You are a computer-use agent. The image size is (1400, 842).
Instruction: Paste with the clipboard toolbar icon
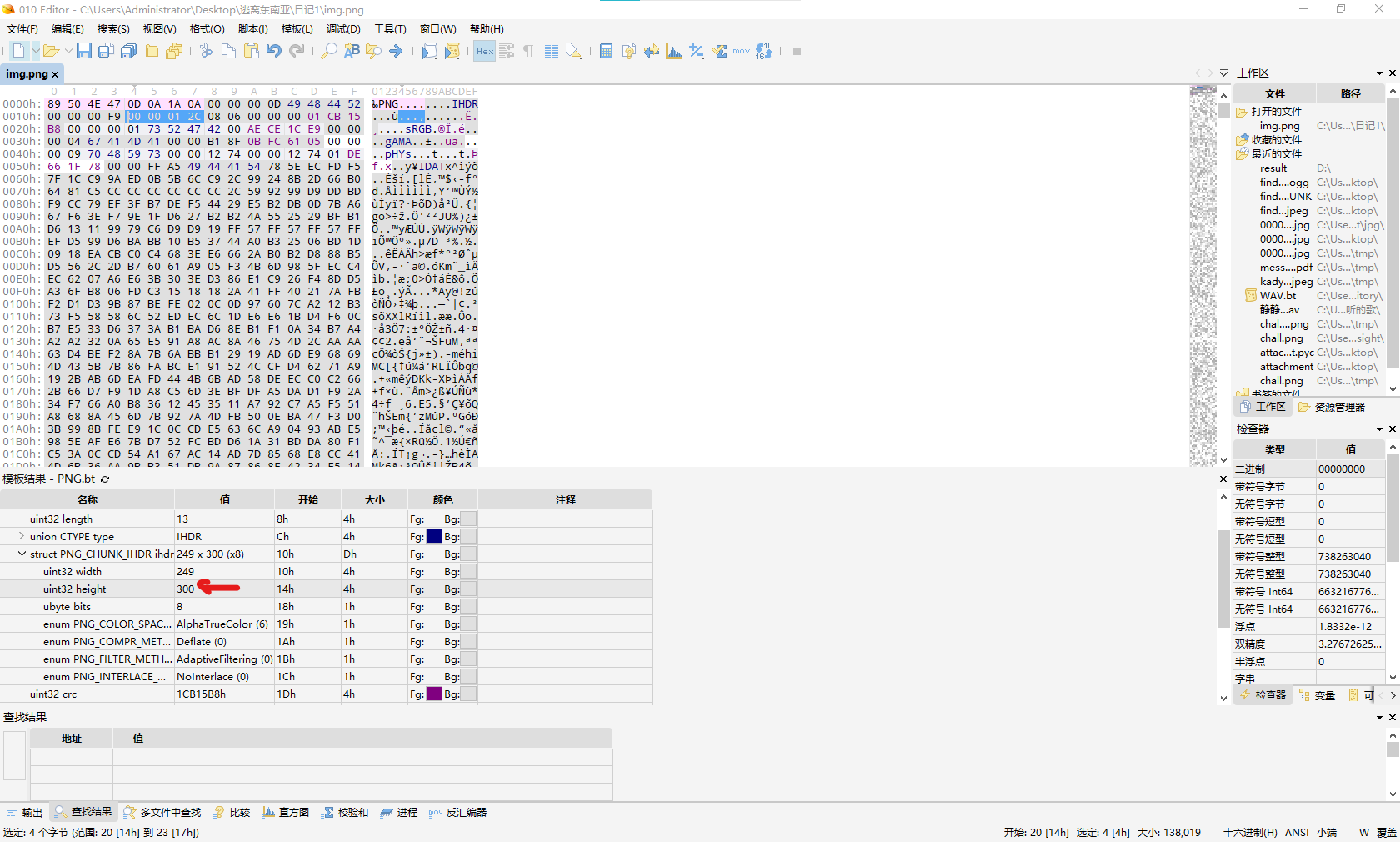[251, 51]
